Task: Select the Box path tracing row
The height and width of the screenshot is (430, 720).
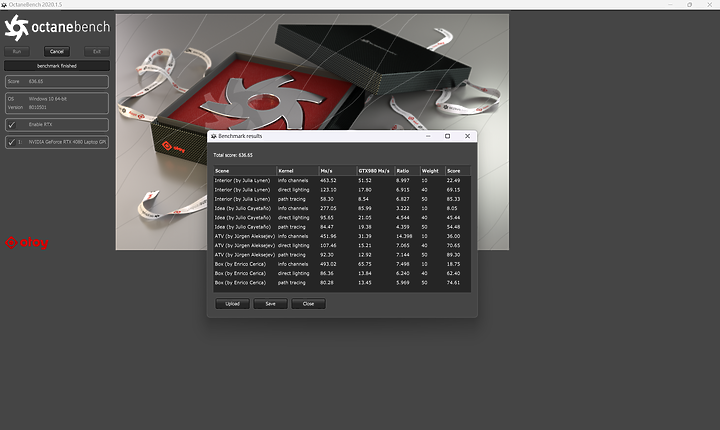Action: click(342, 283)
